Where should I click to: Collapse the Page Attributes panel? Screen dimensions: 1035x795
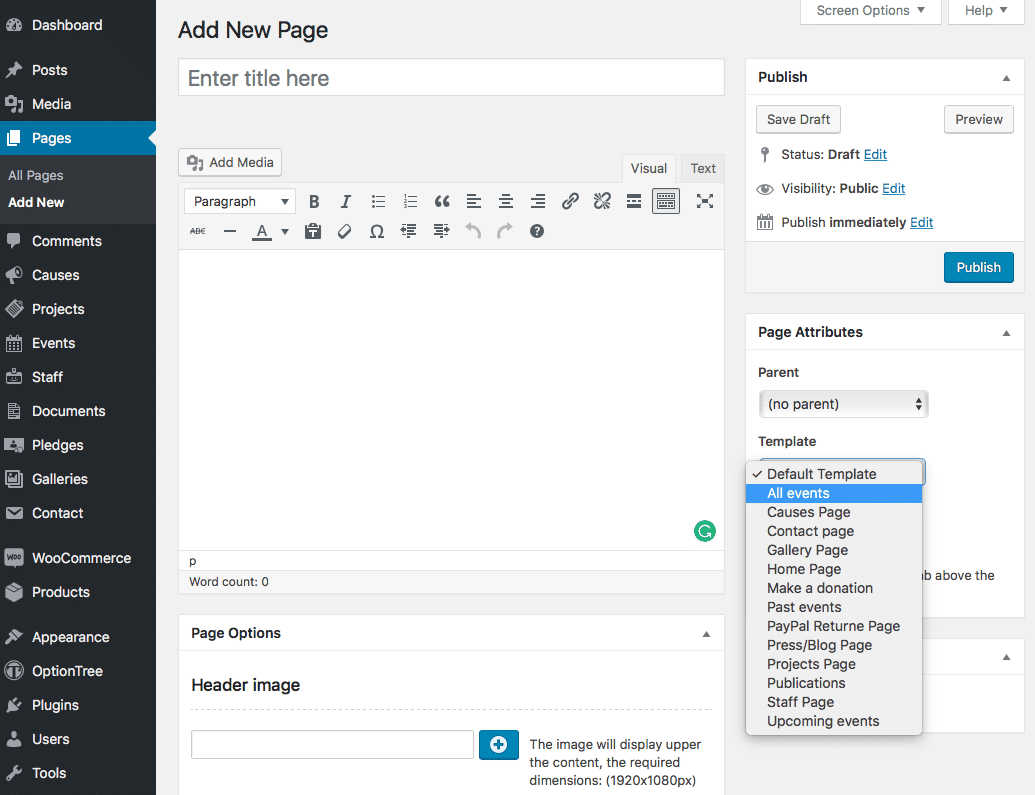point(1006,333)
